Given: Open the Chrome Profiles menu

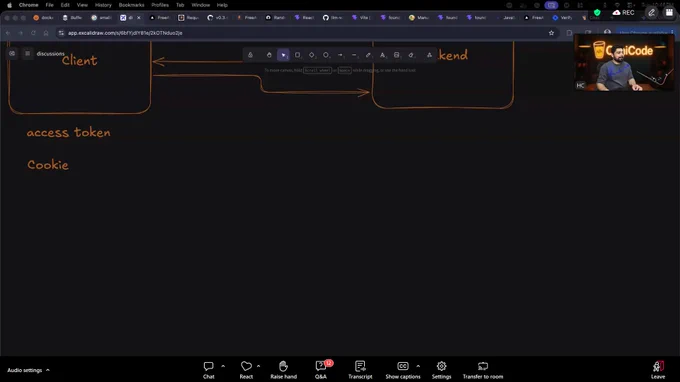Looking at the screenshot, I should pyautogui.click(x=160, y=5).
